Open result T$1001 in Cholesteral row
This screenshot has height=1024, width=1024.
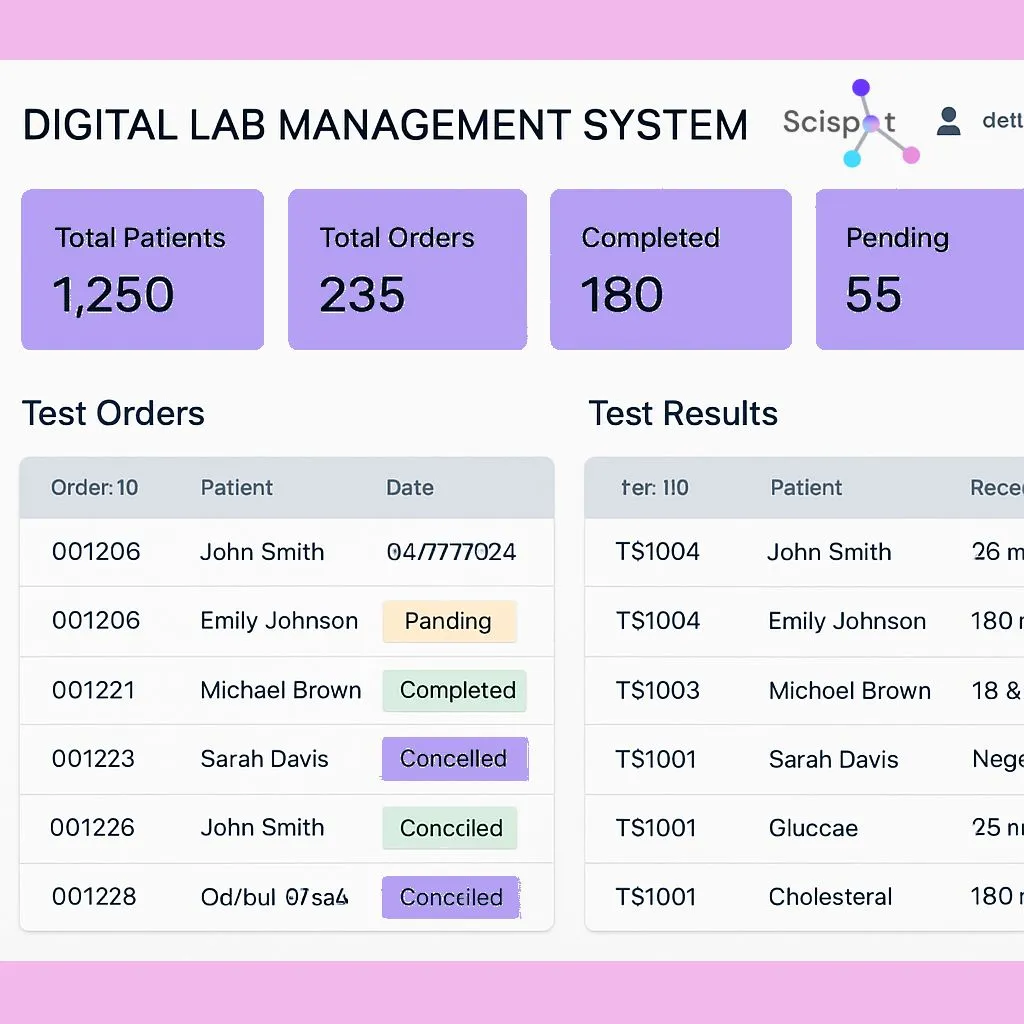(x=656, y=897)
